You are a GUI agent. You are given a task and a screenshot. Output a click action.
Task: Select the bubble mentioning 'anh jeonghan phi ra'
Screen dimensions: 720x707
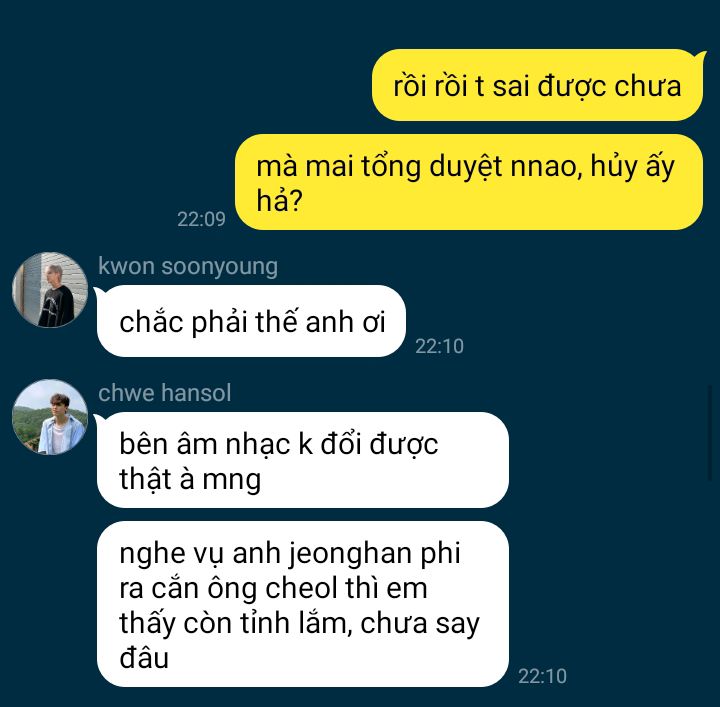[303, 604]
